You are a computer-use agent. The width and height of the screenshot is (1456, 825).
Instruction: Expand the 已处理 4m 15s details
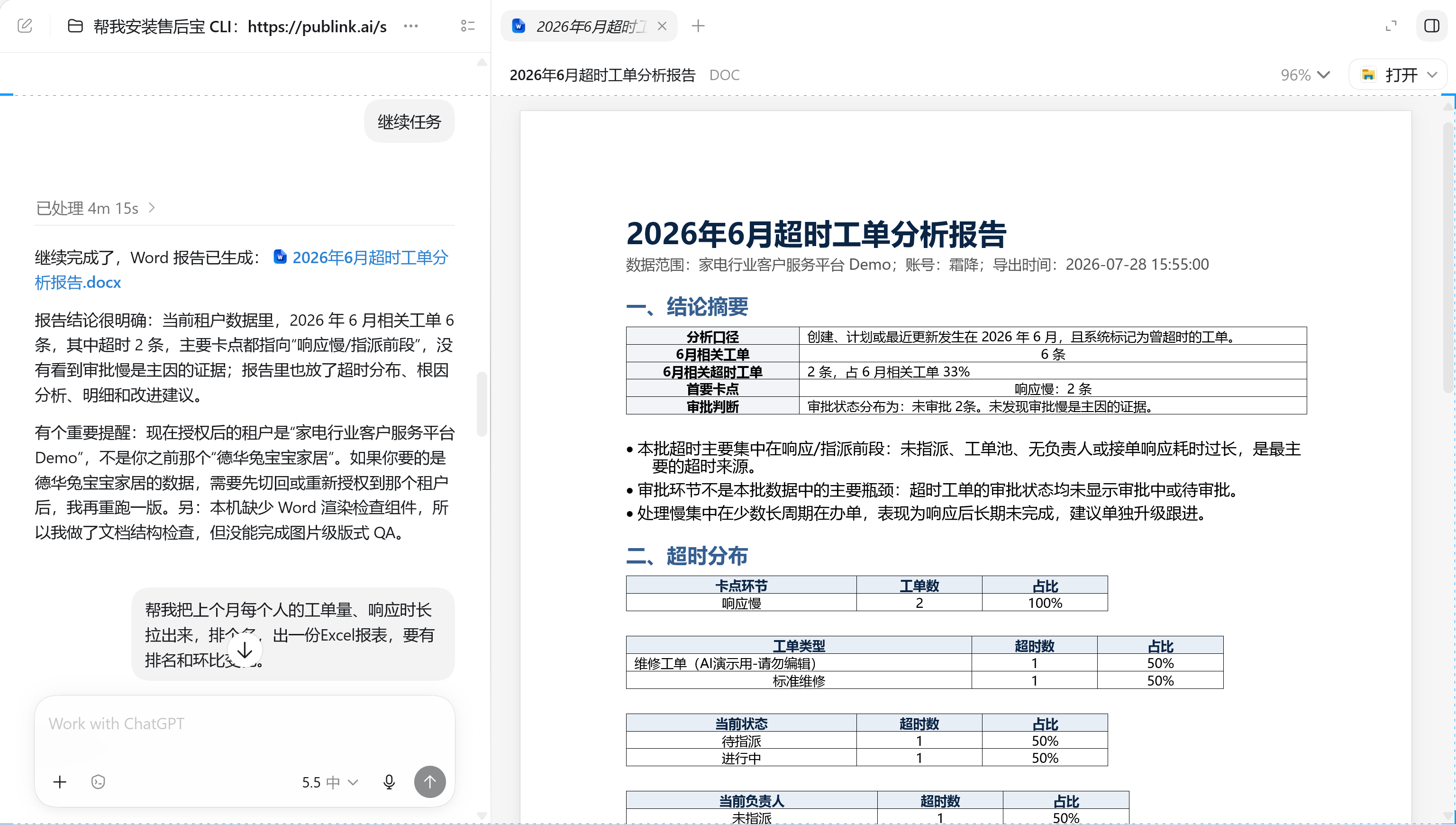pos(96,209)
